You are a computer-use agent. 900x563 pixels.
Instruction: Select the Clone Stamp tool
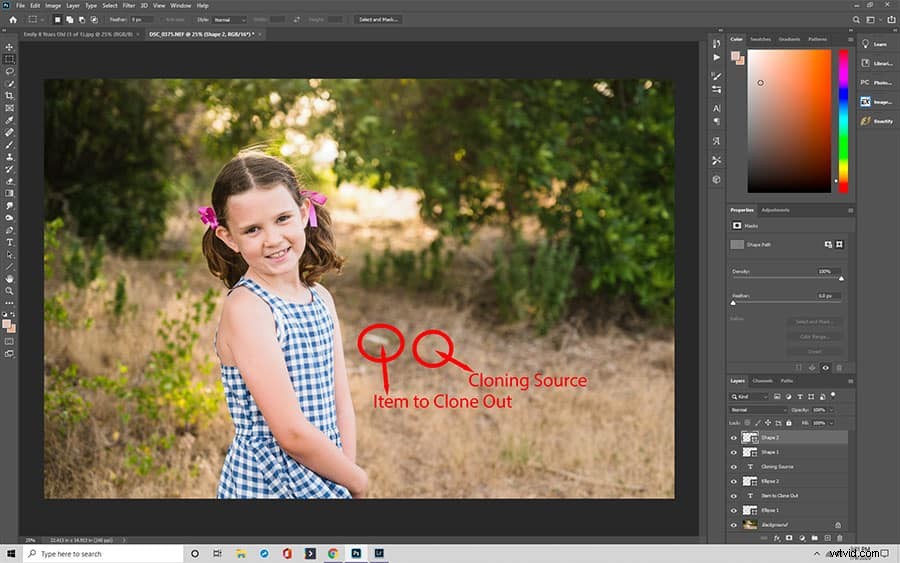[9, 157]
